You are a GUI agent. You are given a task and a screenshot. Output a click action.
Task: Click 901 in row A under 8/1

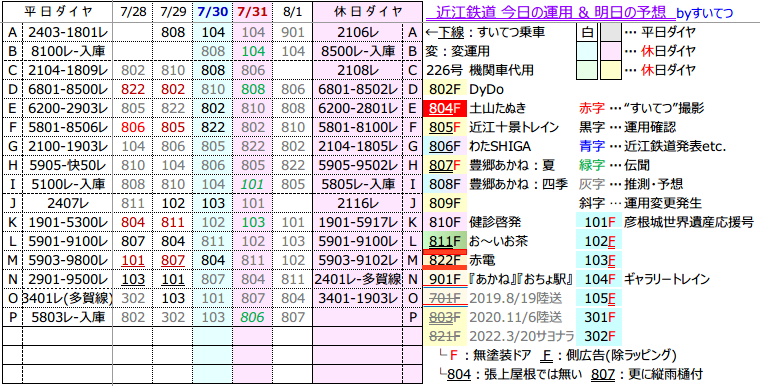click(293, 32)
